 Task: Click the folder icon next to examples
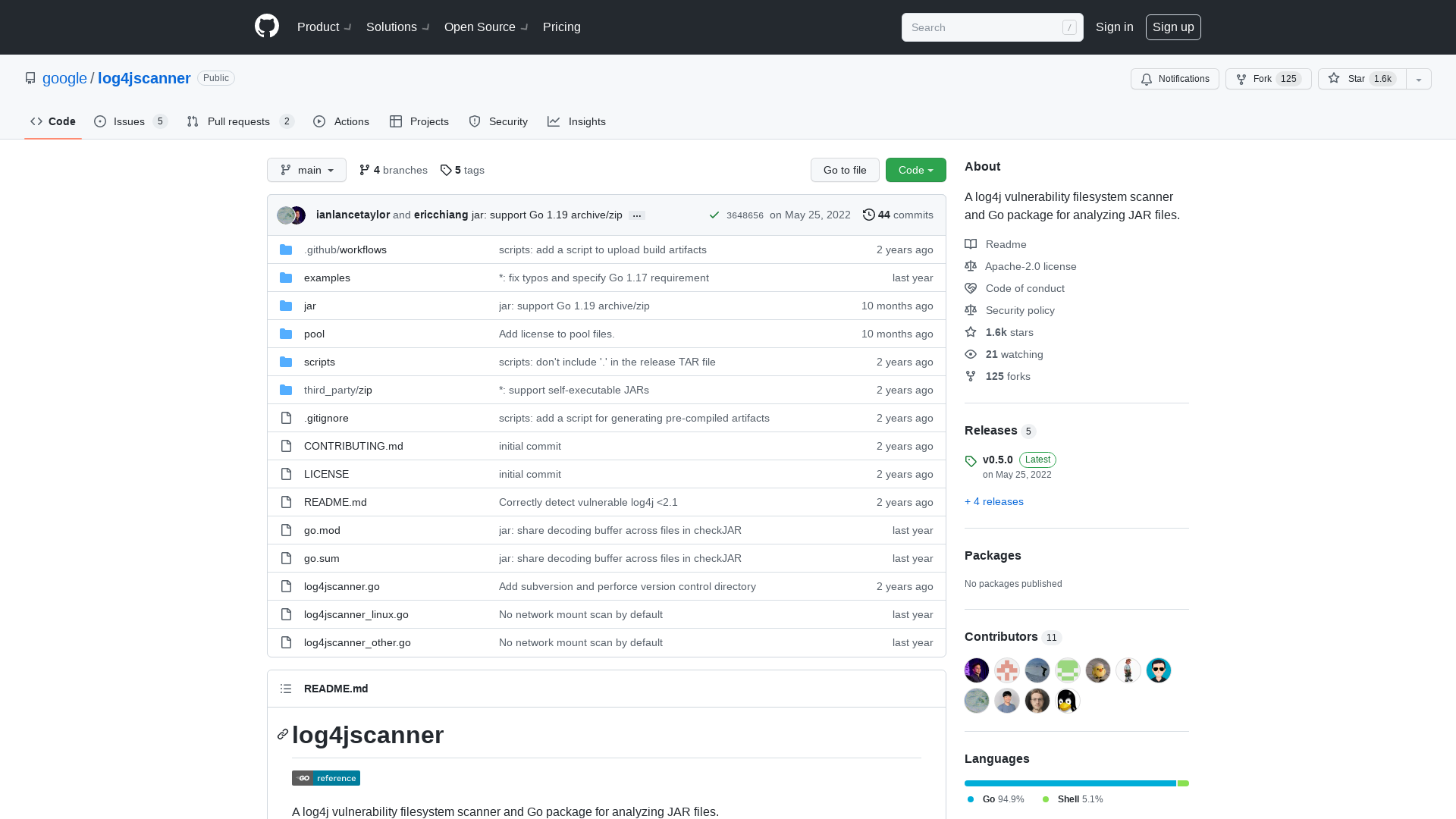point(286,278)
